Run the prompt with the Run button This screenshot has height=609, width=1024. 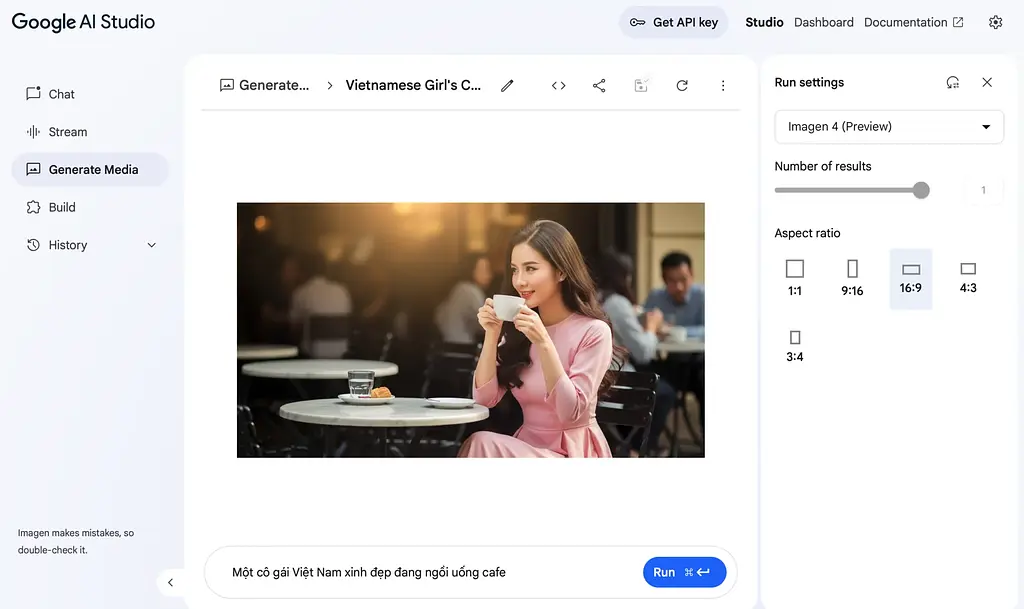click(684, 572)
